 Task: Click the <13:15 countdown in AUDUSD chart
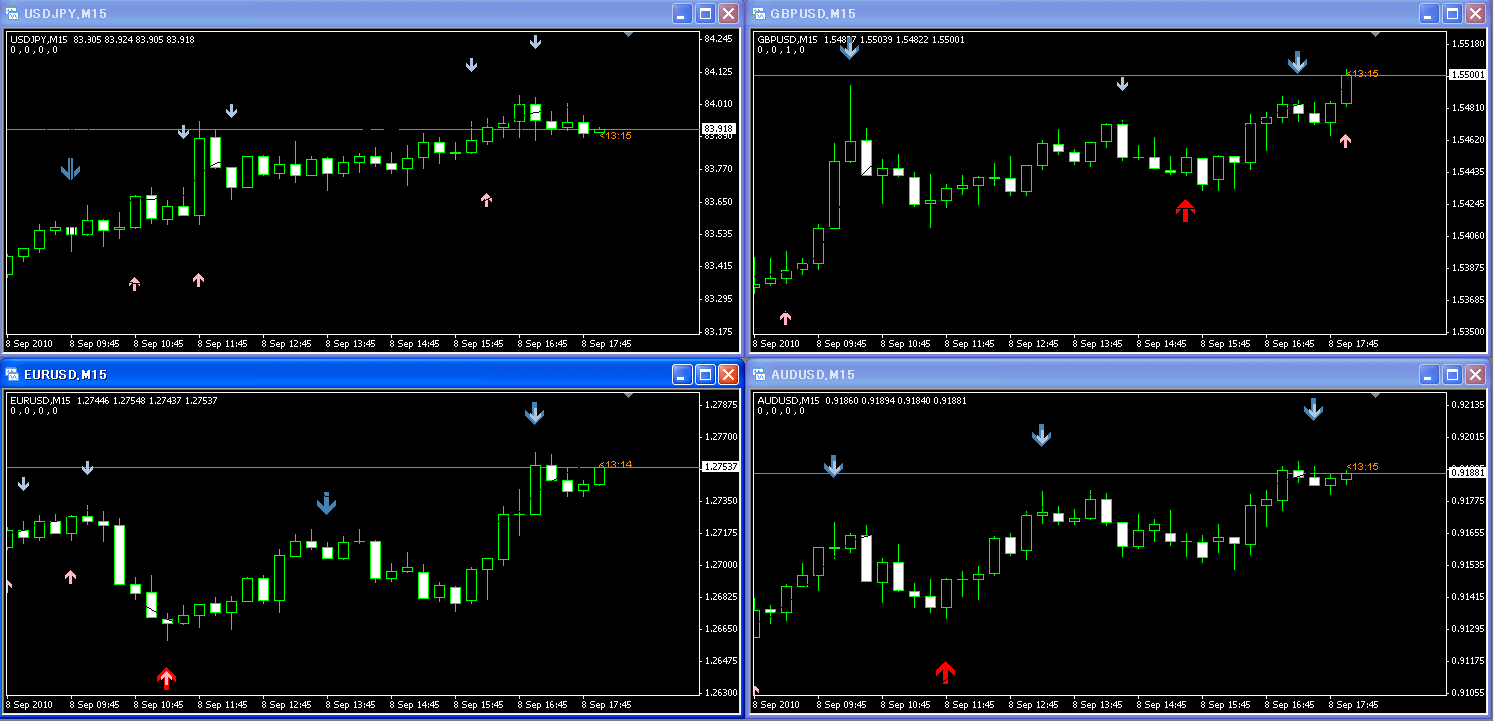point(1363,467)
